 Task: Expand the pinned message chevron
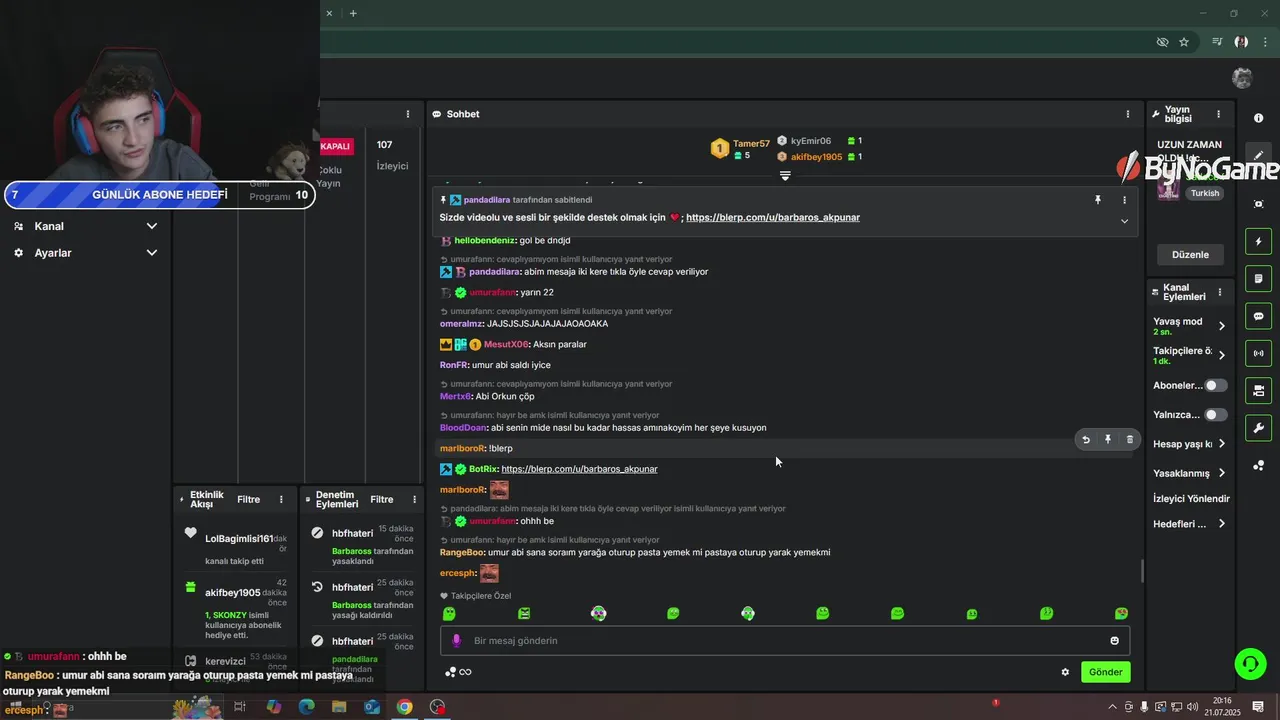pyautogui.click(x=1124, y=220)
